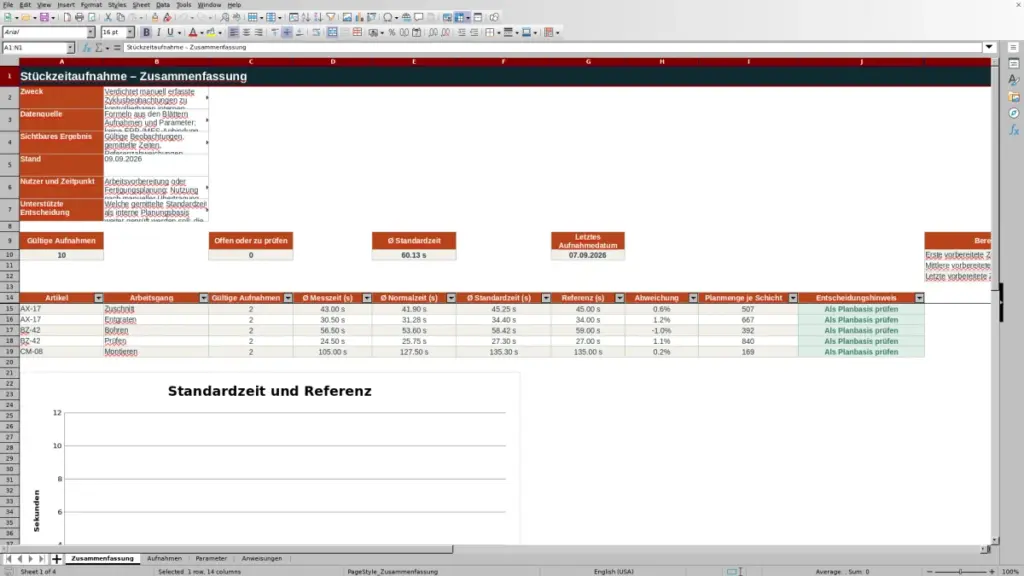Expand the Abweichung column filter dropdown

[693, 298]
